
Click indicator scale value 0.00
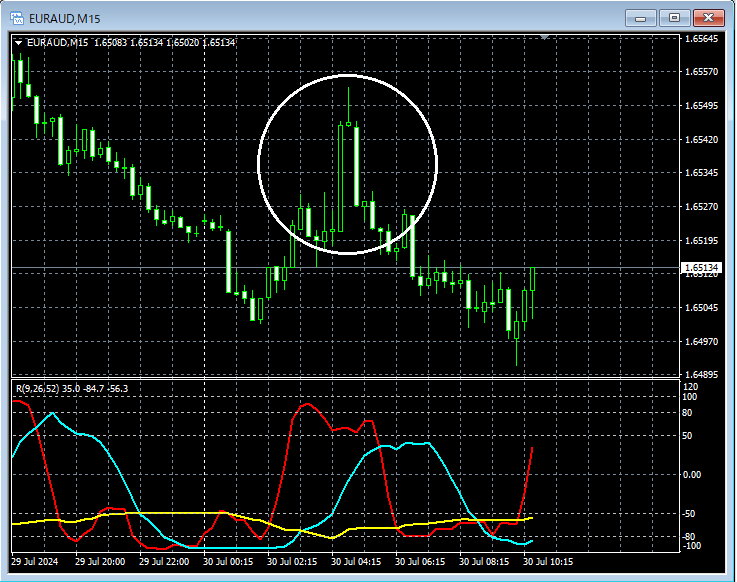[x=691, y=475]
